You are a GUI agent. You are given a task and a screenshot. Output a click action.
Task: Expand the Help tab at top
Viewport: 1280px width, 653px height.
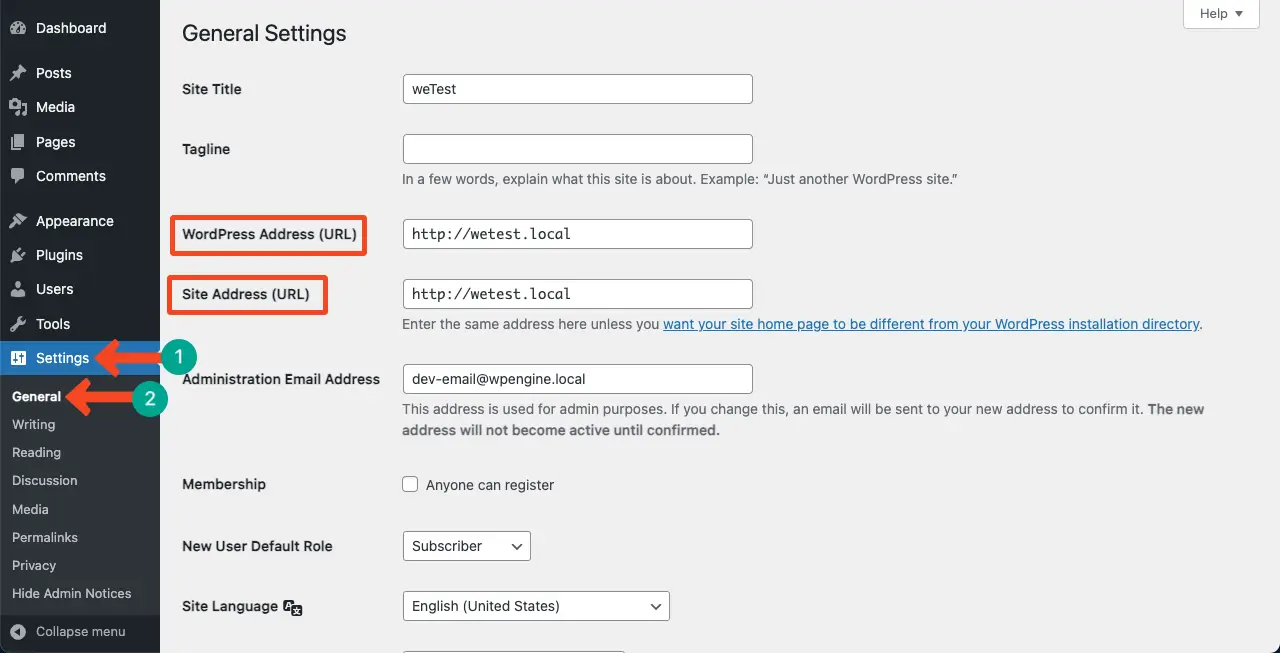pyautogui.click(x=1221, y=14)
